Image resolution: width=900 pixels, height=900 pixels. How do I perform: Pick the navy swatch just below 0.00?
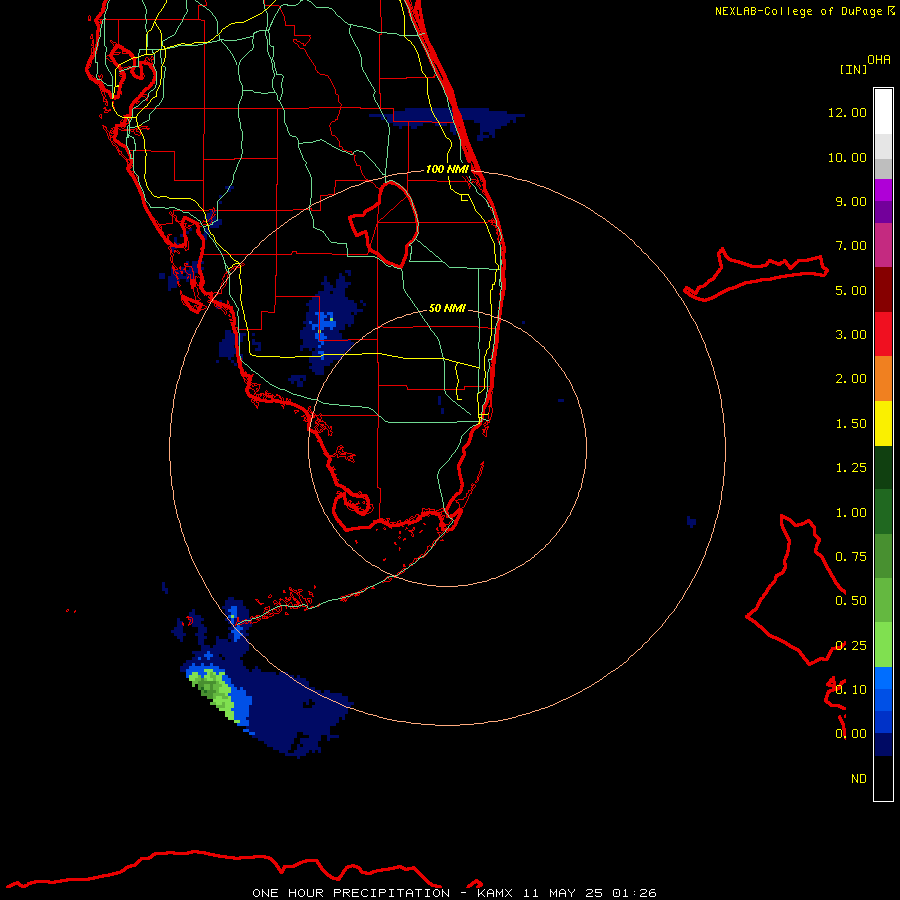(883, 744)
